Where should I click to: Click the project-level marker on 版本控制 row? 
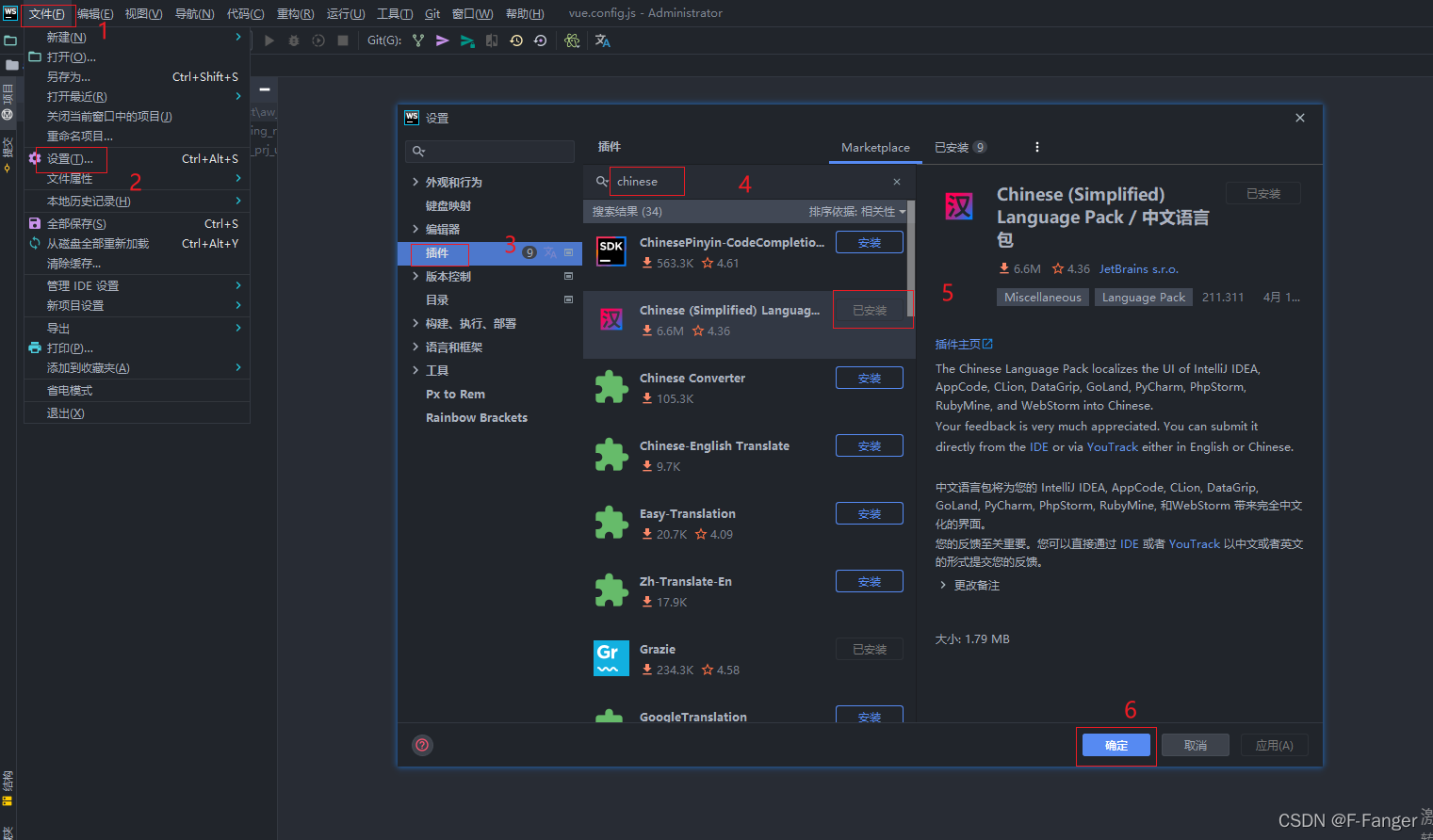click(568, 276)
